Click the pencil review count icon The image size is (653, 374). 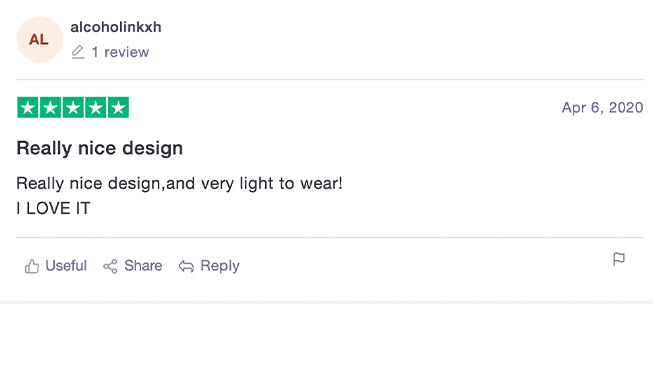click(78, 52)
